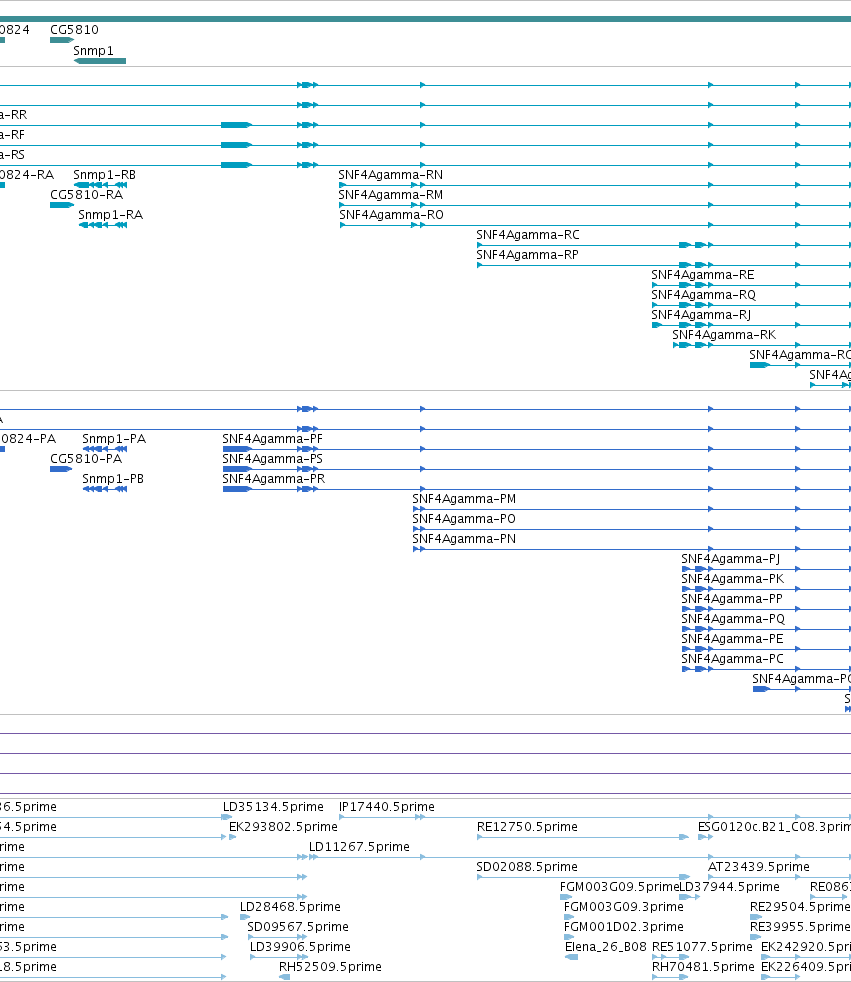Click the CG5810 gene arrow glyph
851x982 pixels.
62,40
